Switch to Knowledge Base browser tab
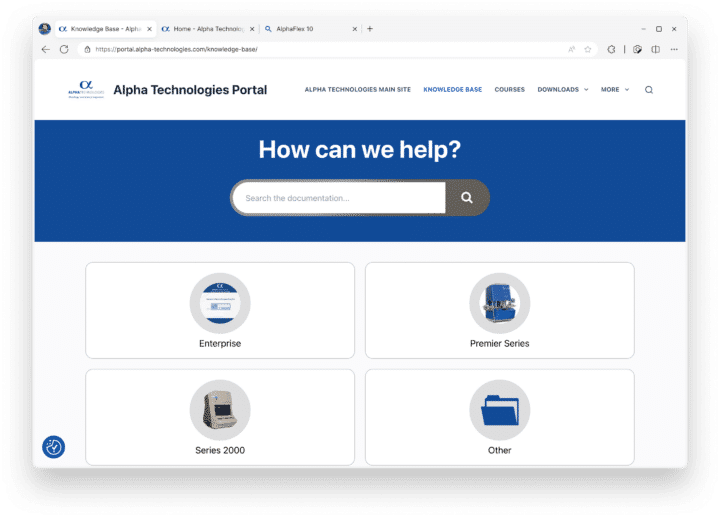The height and width of the screenshot is (517, 720). (x=106, y=29)
